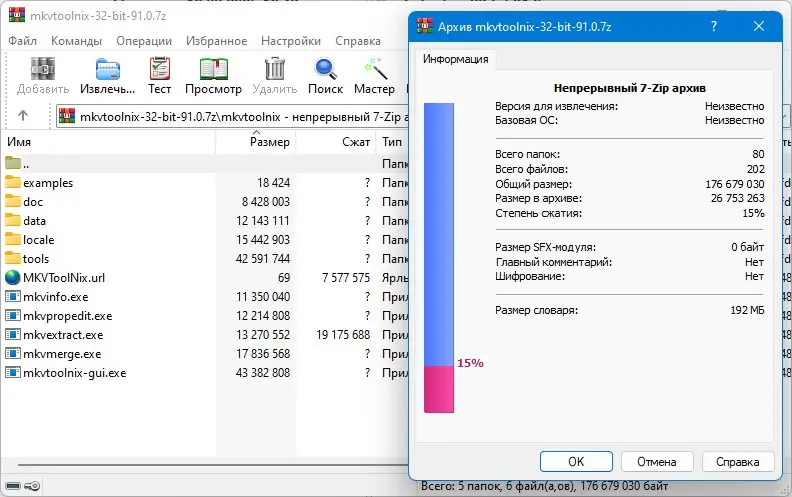Sort by the Размер column header
Image resolution: width=792 pixels, height=497 pixels.
(x=256, y=142)
